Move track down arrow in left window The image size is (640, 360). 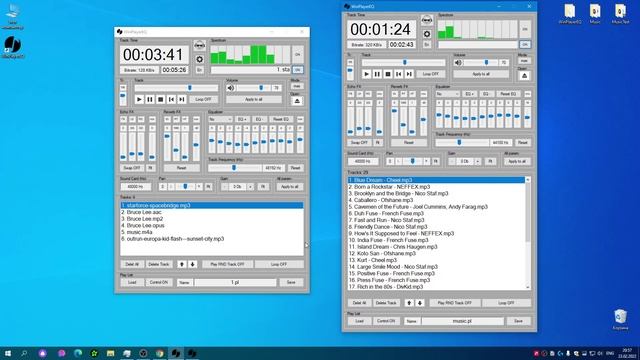tap(192, 264)
